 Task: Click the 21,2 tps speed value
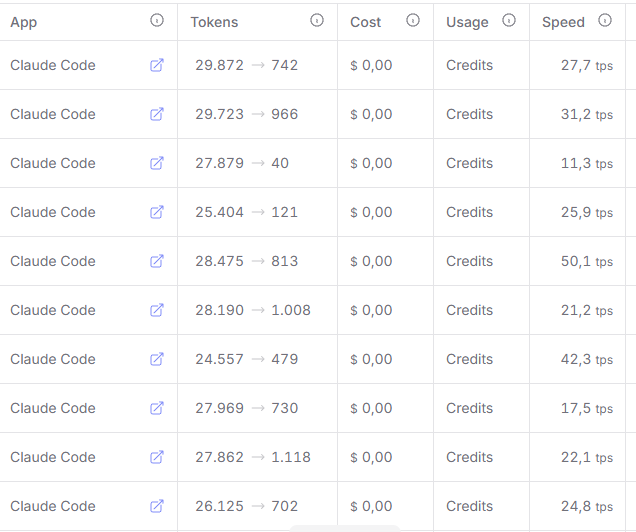pos(587,311)
